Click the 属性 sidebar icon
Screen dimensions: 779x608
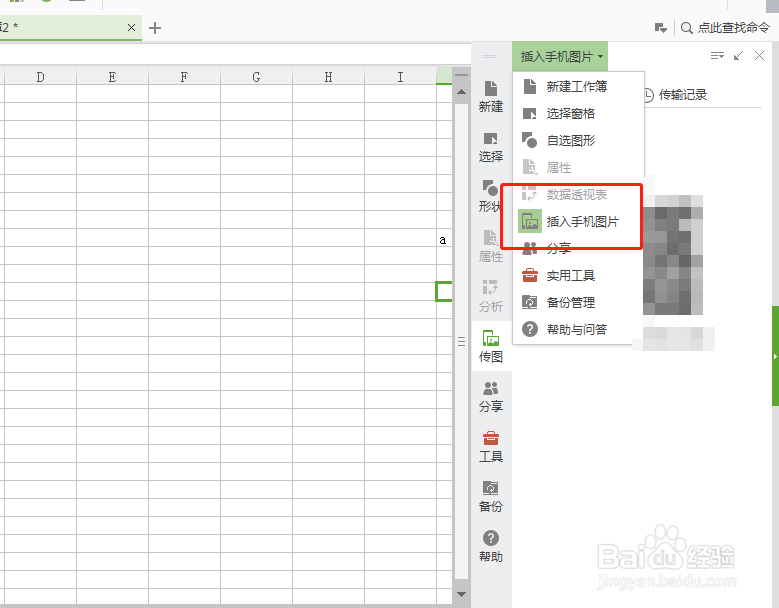(x=490, y=246)
